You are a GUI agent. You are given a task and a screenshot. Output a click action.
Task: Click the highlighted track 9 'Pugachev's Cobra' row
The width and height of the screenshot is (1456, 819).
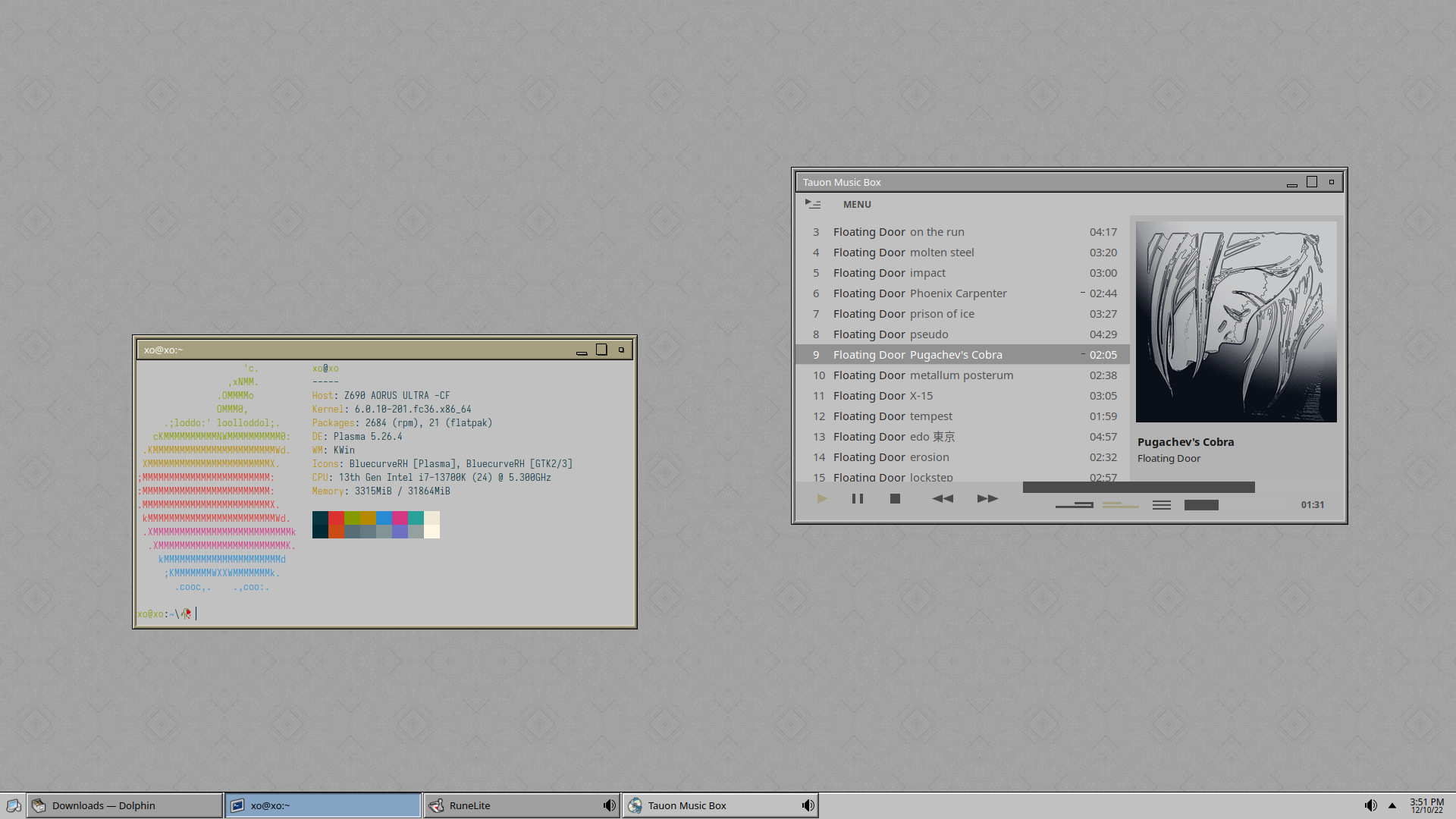tap(962, 355)
